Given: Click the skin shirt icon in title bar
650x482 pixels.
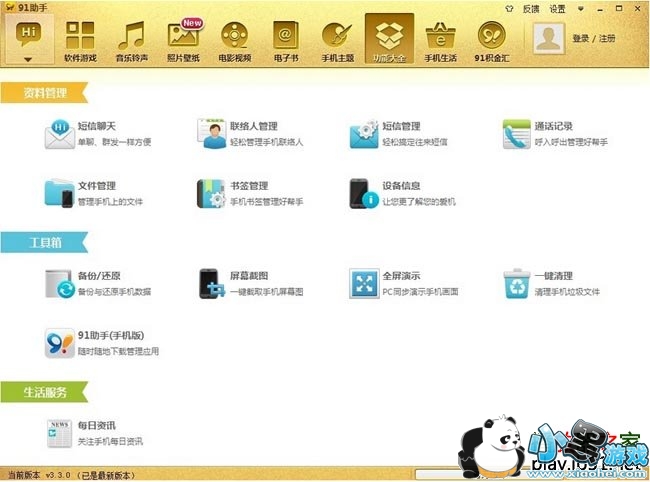Looking at the screenshot, I should click(509, 8).
